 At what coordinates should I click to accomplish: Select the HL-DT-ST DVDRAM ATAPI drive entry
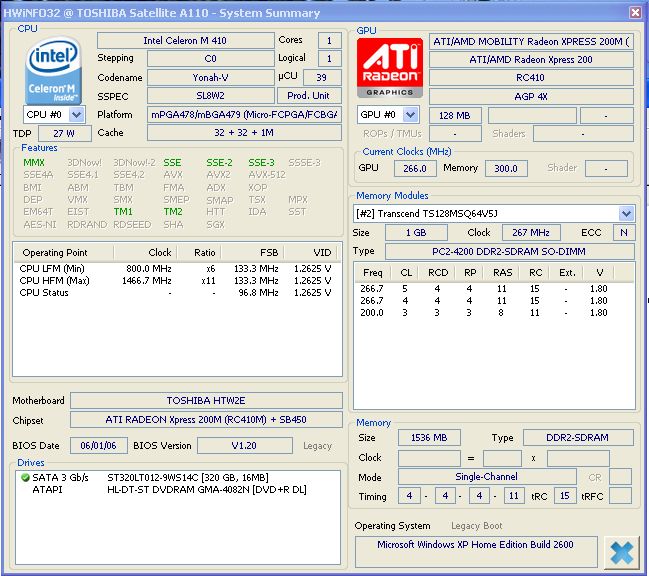point(205,490)
